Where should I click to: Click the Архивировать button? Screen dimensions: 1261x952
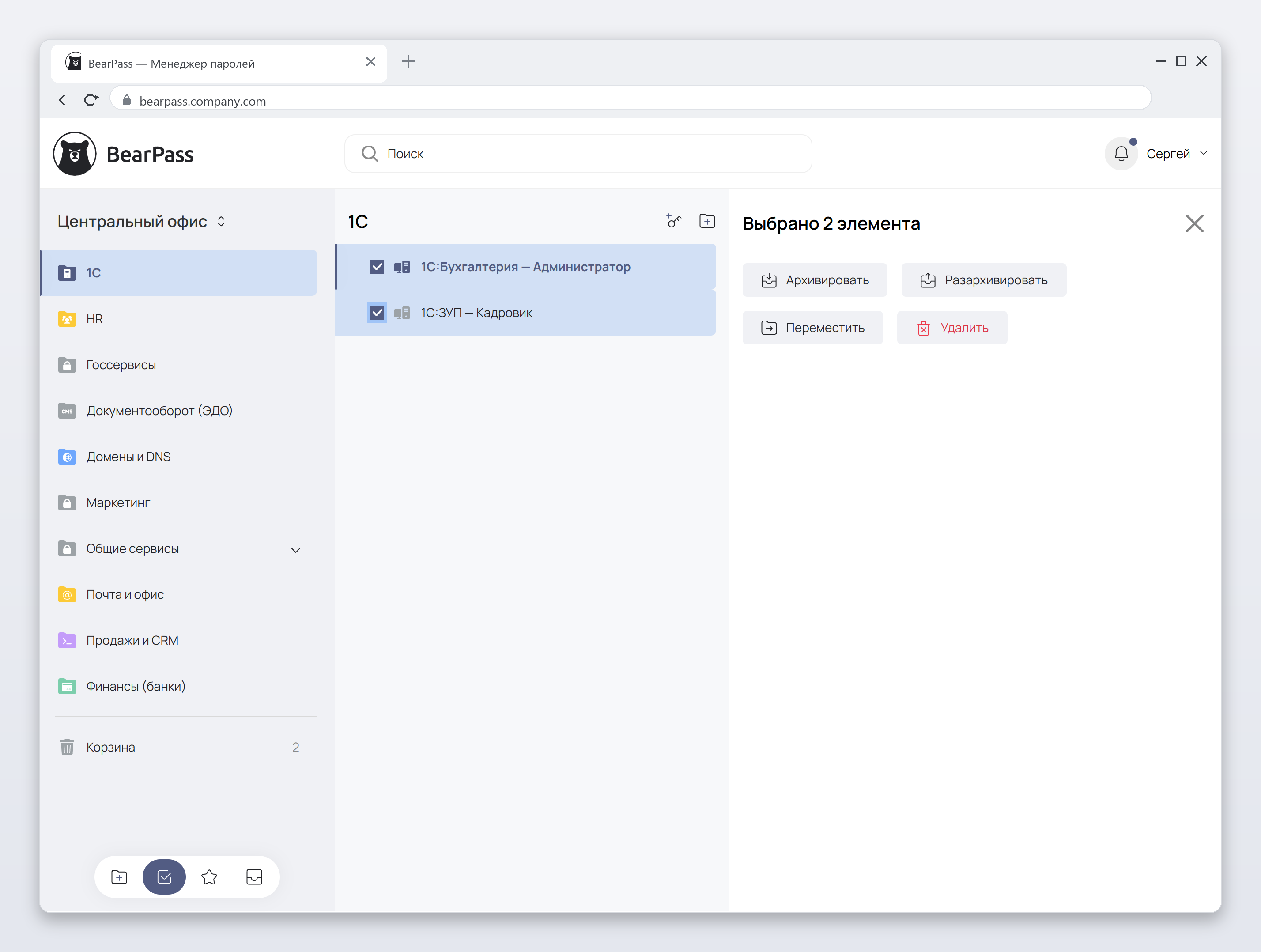[815, 280]
